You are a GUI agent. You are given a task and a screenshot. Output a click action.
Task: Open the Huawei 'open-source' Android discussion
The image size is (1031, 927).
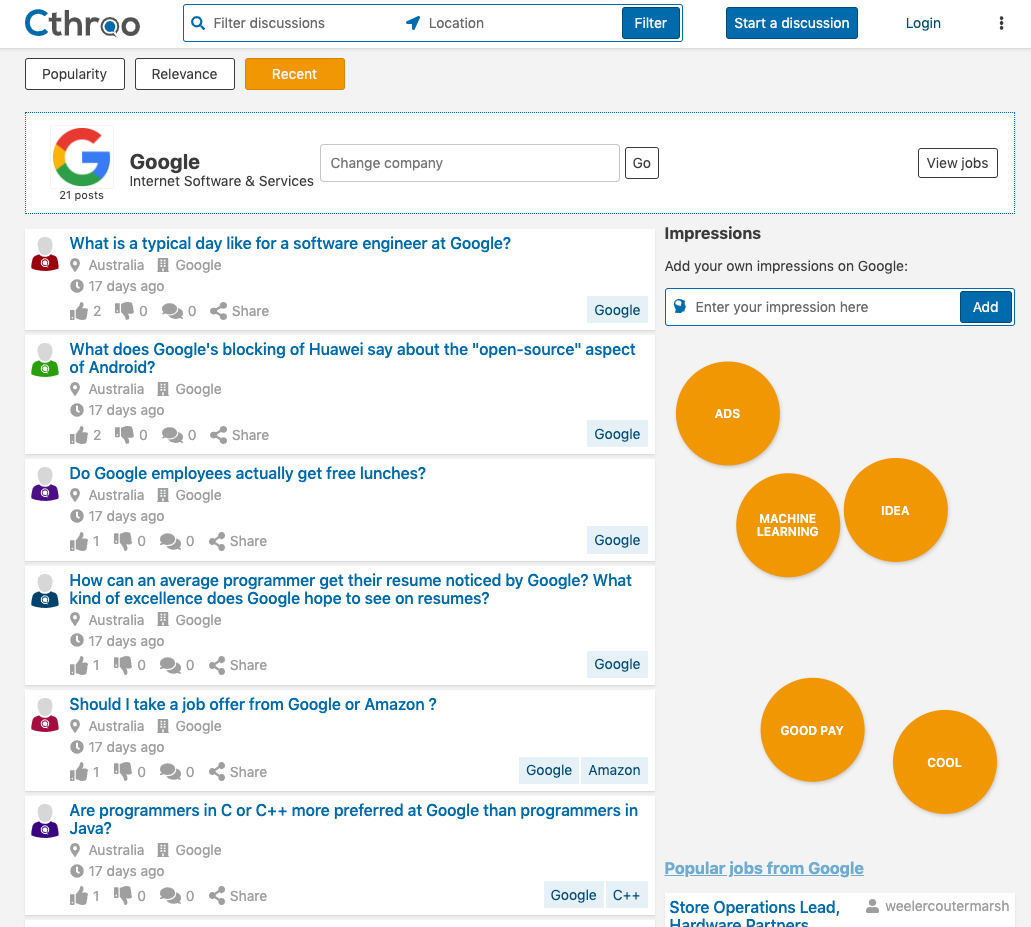pos(352,358)
